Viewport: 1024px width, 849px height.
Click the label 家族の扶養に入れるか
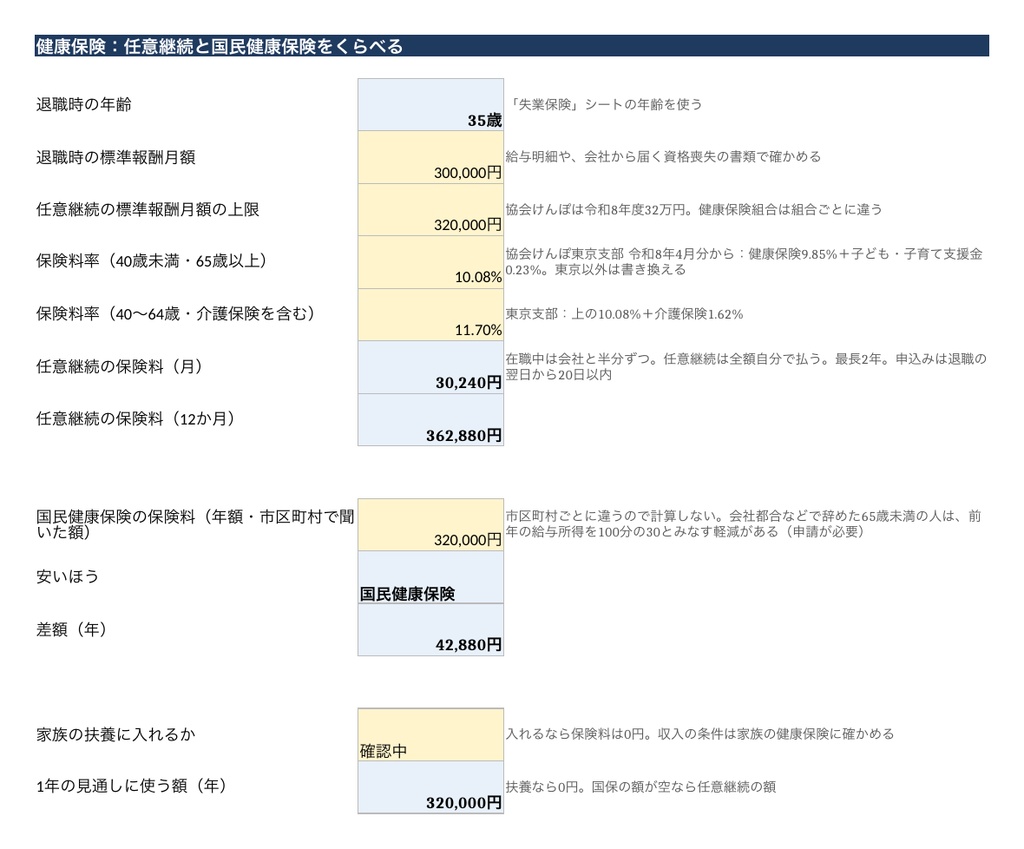116,735
